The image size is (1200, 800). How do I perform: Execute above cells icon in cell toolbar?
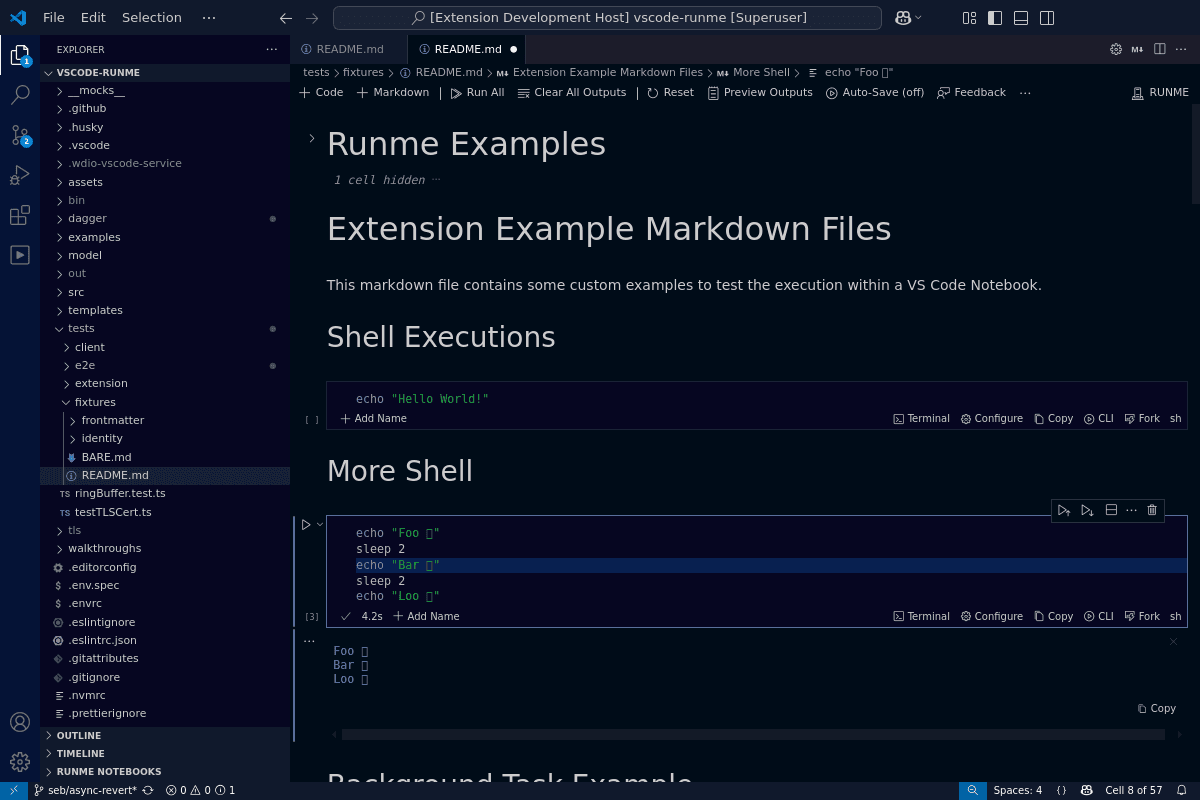click(1063, 510)
